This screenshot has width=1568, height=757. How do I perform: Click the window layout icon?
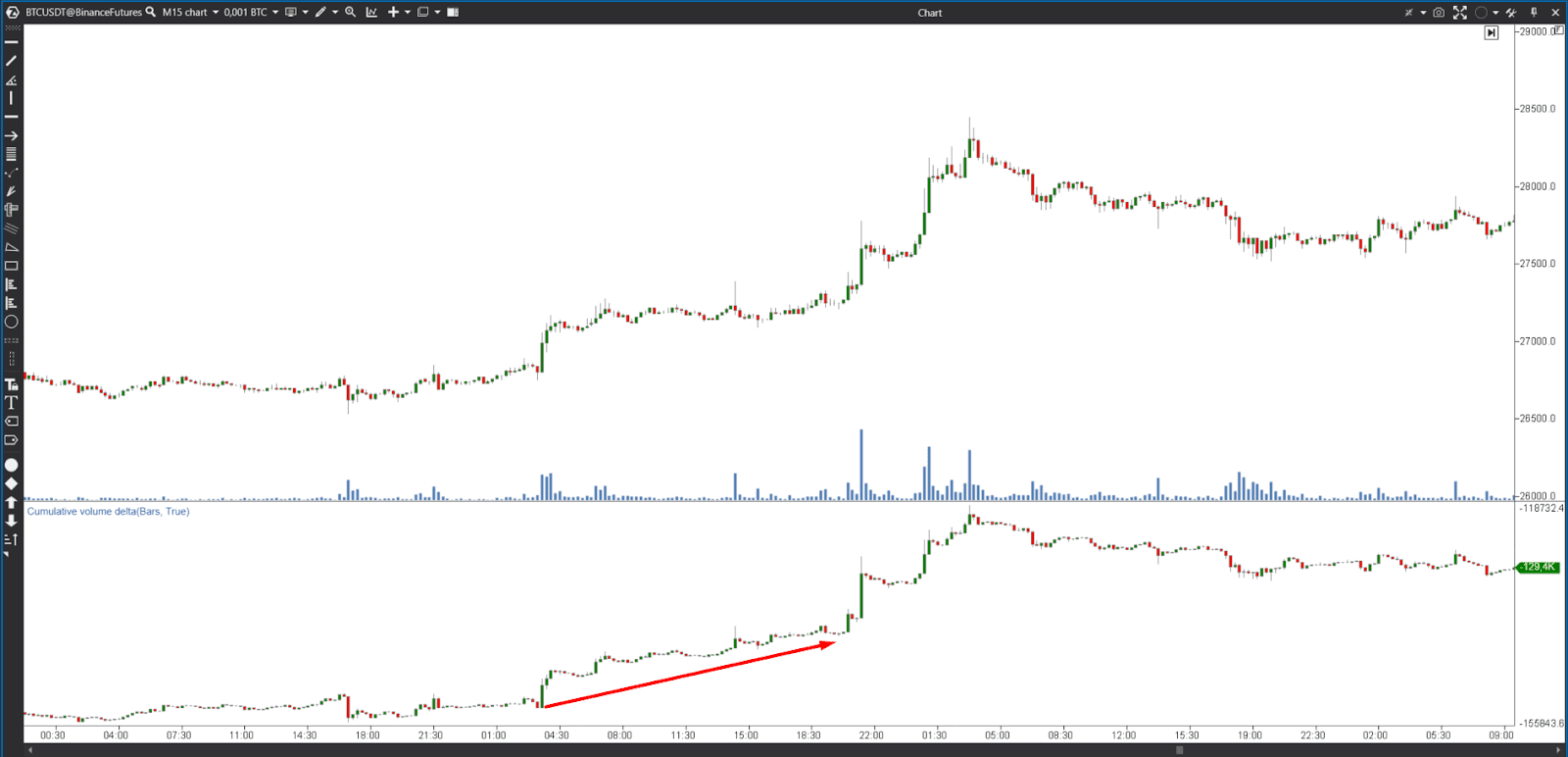tap(422, 12)
